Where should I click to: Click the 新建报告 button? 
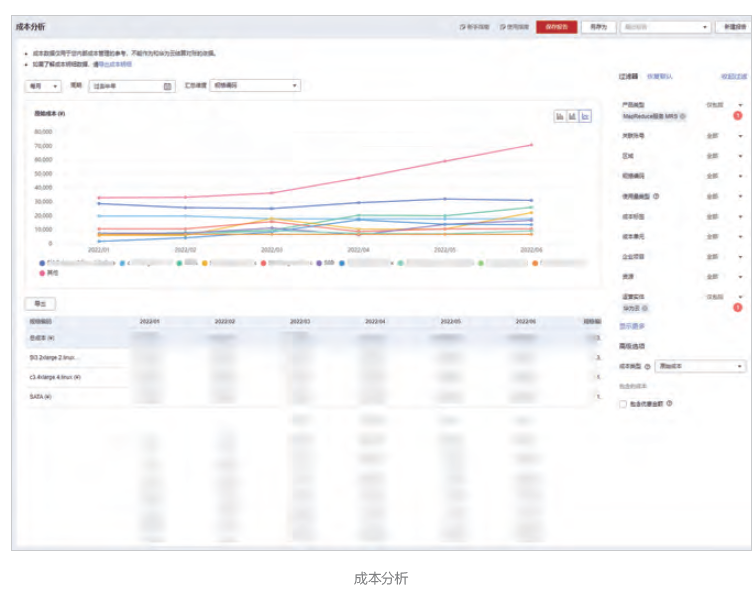pos(734,27)
